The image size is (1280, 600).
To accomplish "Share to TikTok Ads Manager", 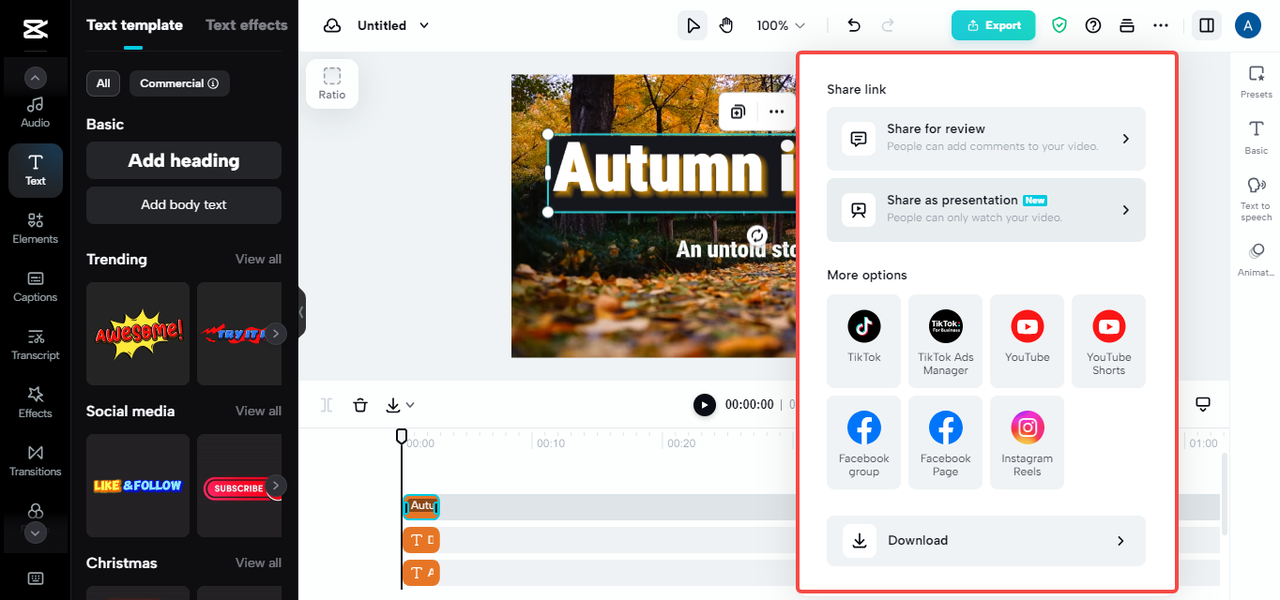I will (946, 340).
